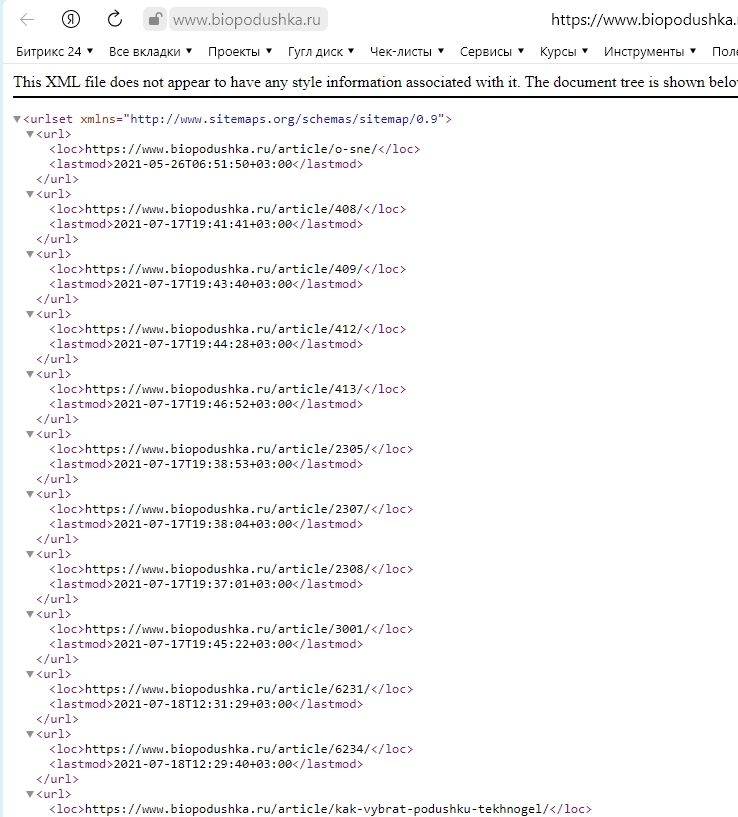Open the Гугл диск bookmark menu
Image resolution: width=738 pixels, height=817 pixels.
[321, 52]
